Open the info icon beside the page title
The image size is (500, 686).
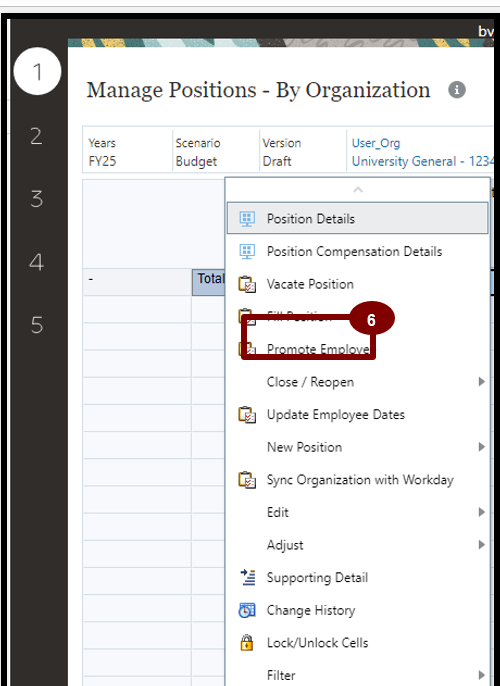pyautogui.click(x=457, y=90)
